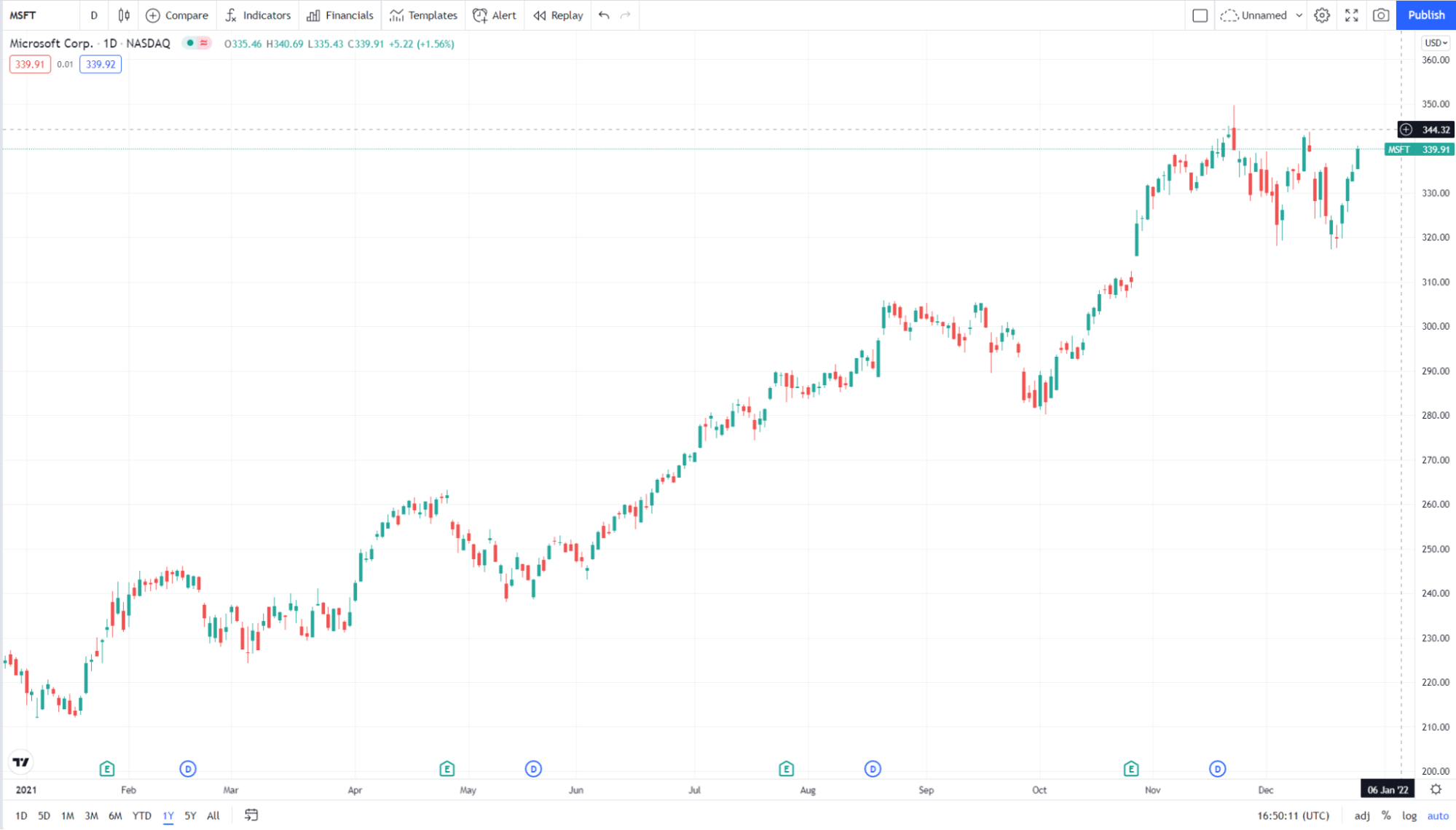
Task: Select the 6M date range
Action: coord(115,816)
